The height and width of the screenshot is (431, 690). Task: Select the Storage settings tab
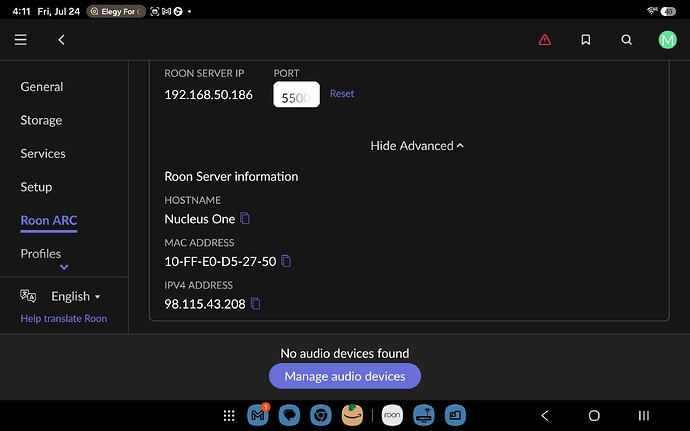coord(41,120)
